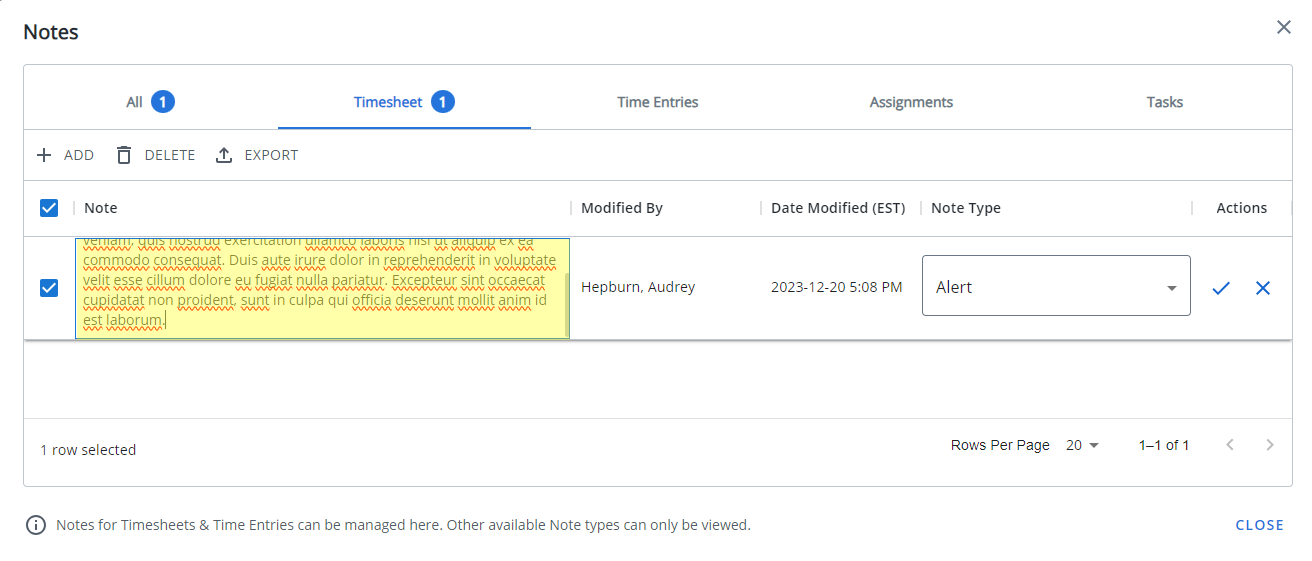Switch to the Tasks tab

[1164, 102]
